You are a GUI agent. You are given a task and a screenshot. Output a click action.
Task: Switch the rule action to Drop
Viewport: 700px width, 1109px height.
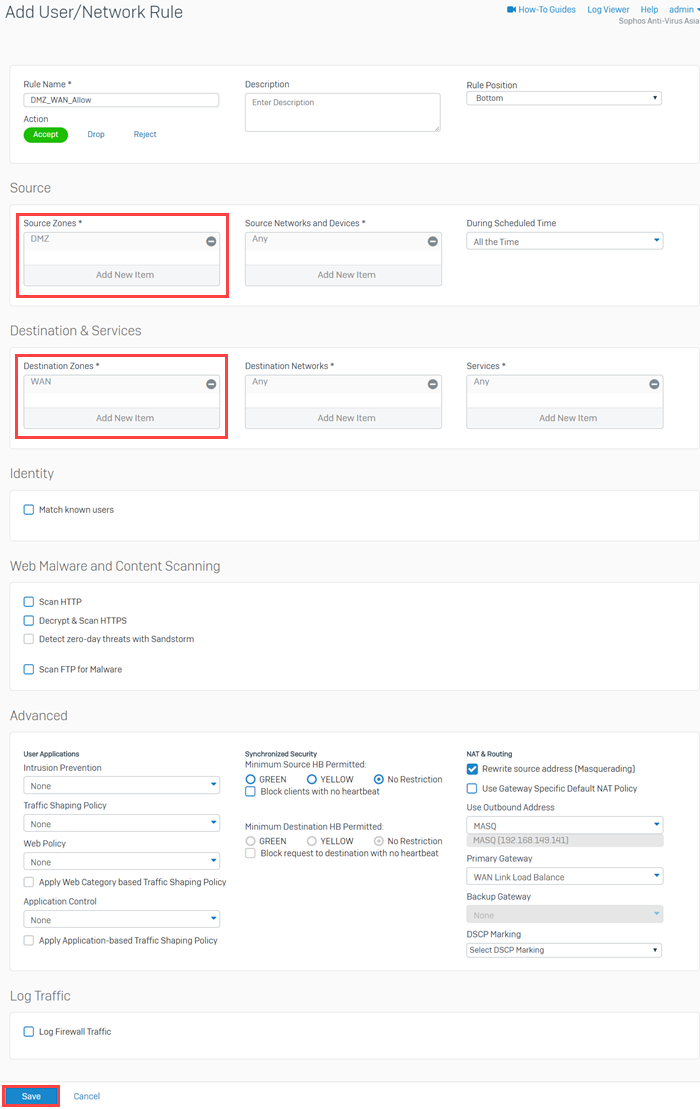(x=96, y=133)
